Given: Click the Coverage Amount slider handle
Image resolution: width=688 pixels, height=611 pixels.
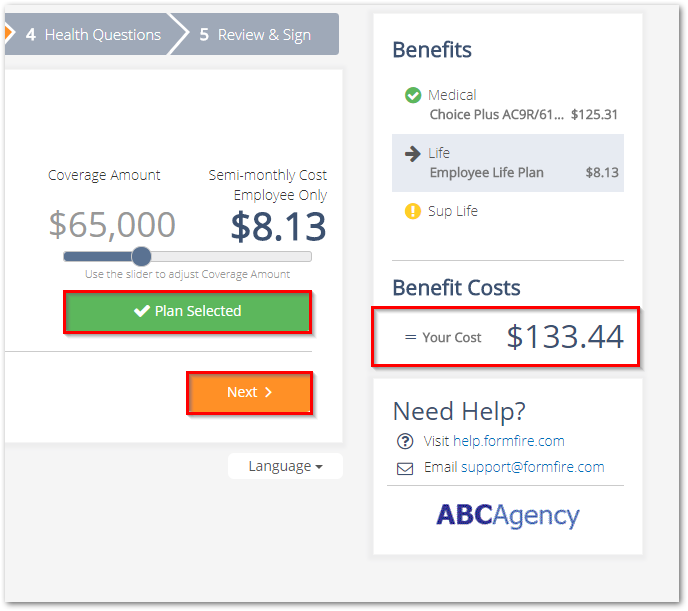Looking at the screenshot, I should click(141, 256).
